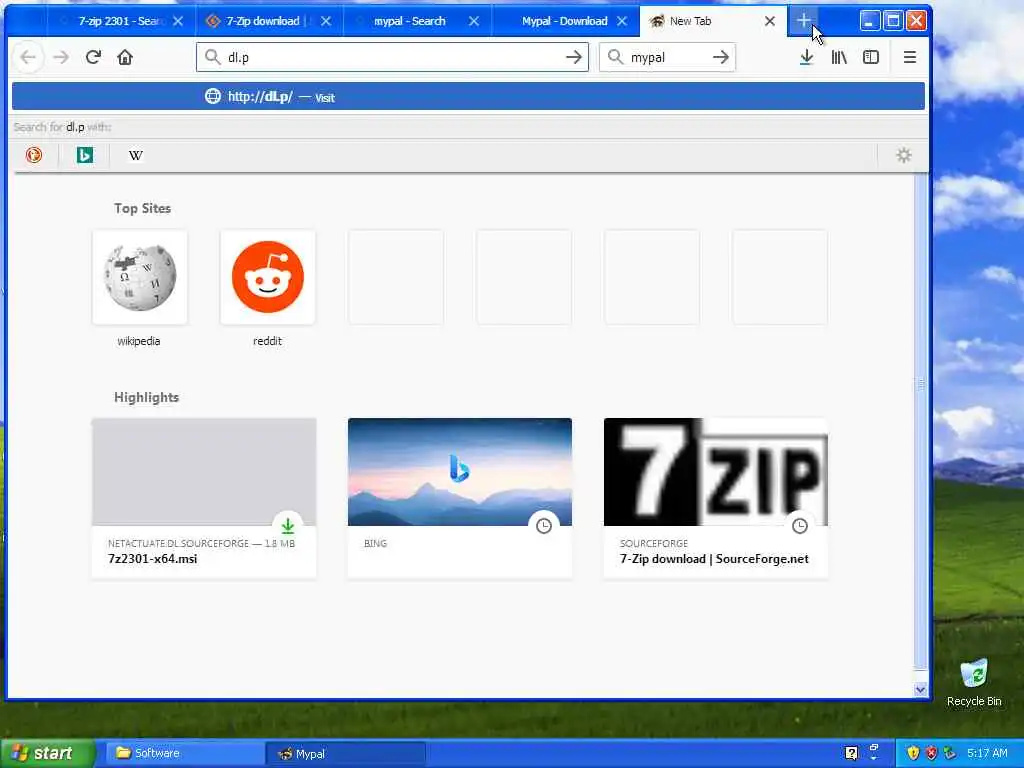Visit the http://dl.p/ suggestion
This screenshot has height=768, width=1024.
click(468, 97)
